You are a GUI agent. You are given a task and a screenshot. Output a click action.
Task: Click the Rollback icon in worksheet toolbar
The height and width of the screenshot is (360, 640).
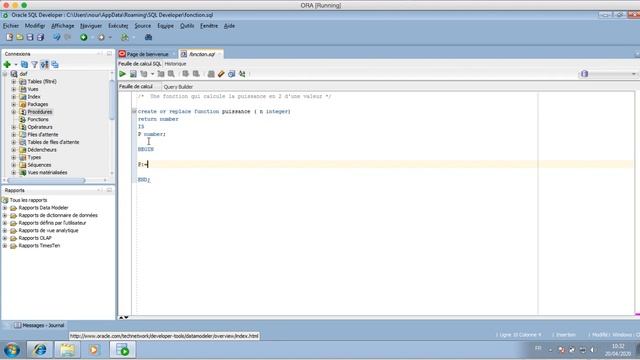coord(196,74)
